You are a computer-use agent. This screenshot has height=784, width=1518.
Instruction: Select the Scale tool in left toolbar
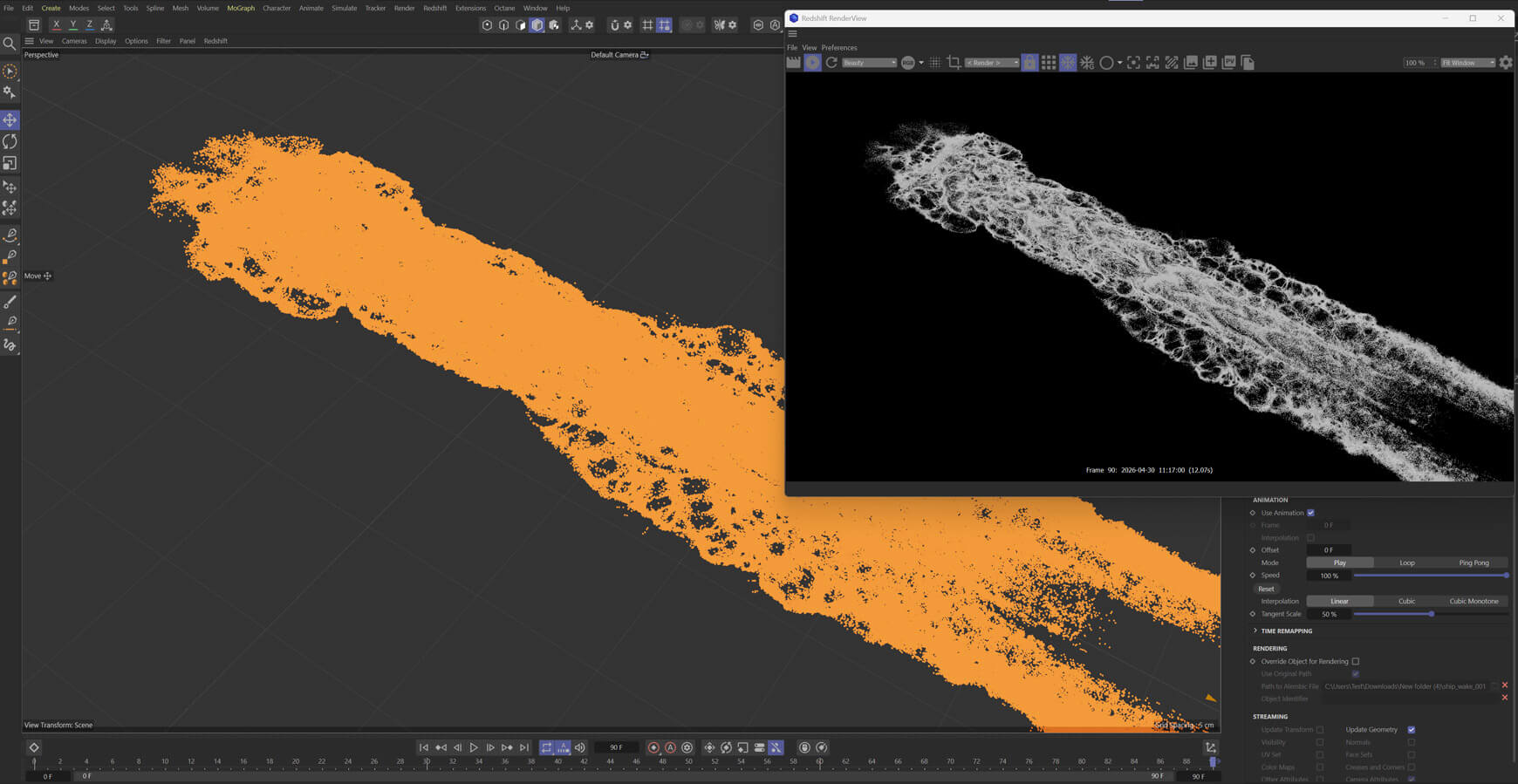10,163
